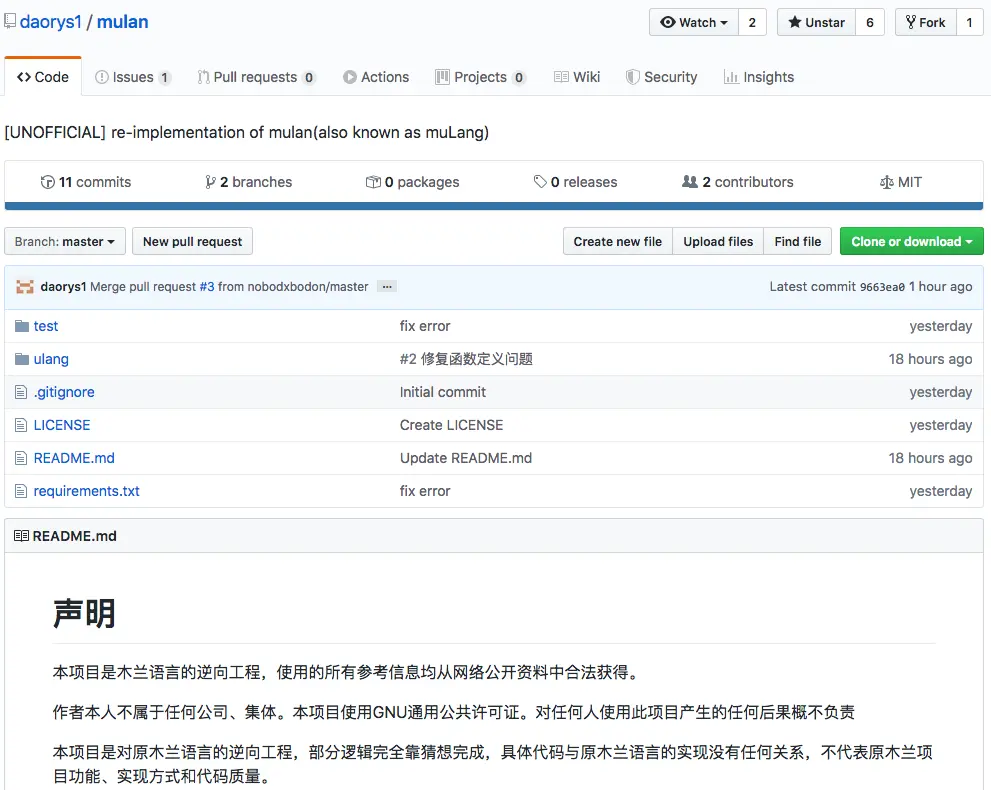Screen dimensions: 991x790
Task: View the 2 branches
Action: tap(248, 182)
